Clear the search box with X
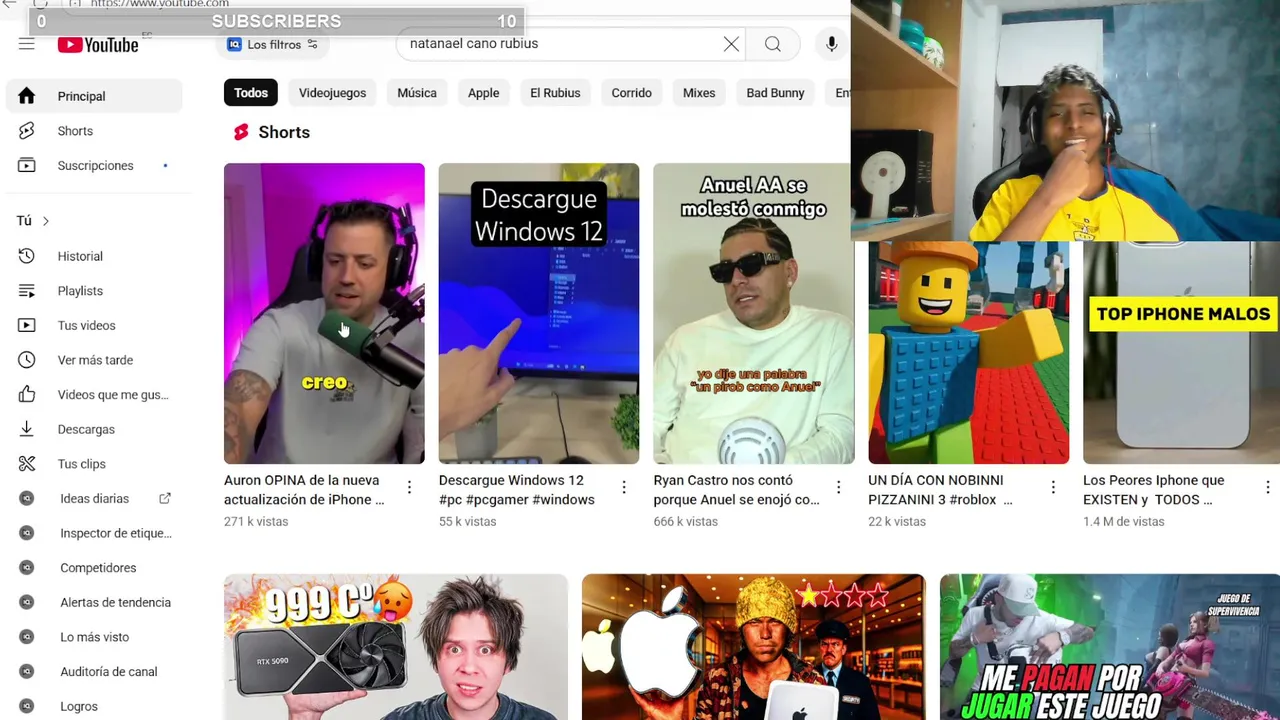This screenshot has width=1280, height=720. 731,44
